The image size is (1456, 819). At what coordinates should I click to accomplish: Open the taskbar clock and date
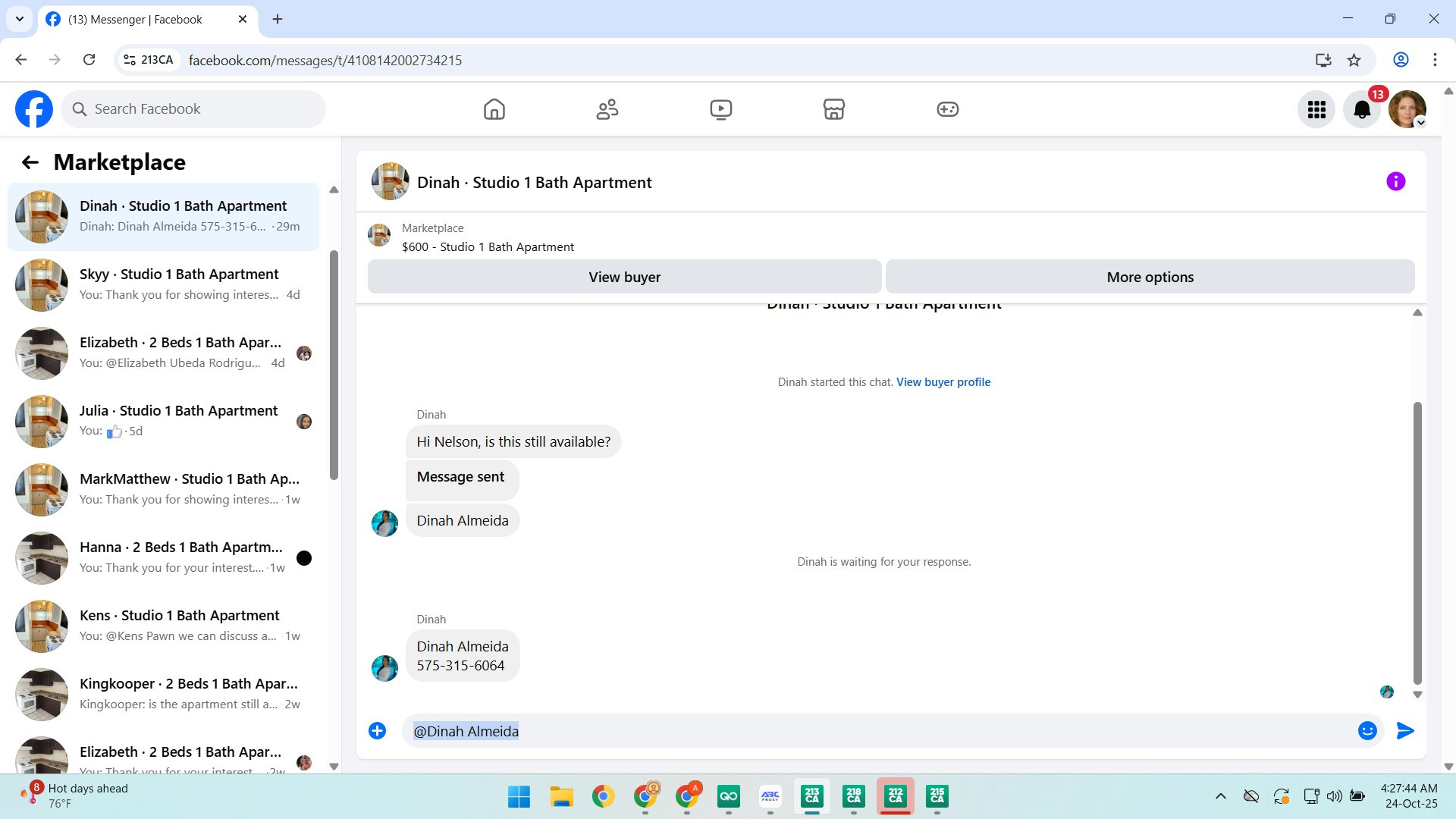[1410, 796]
